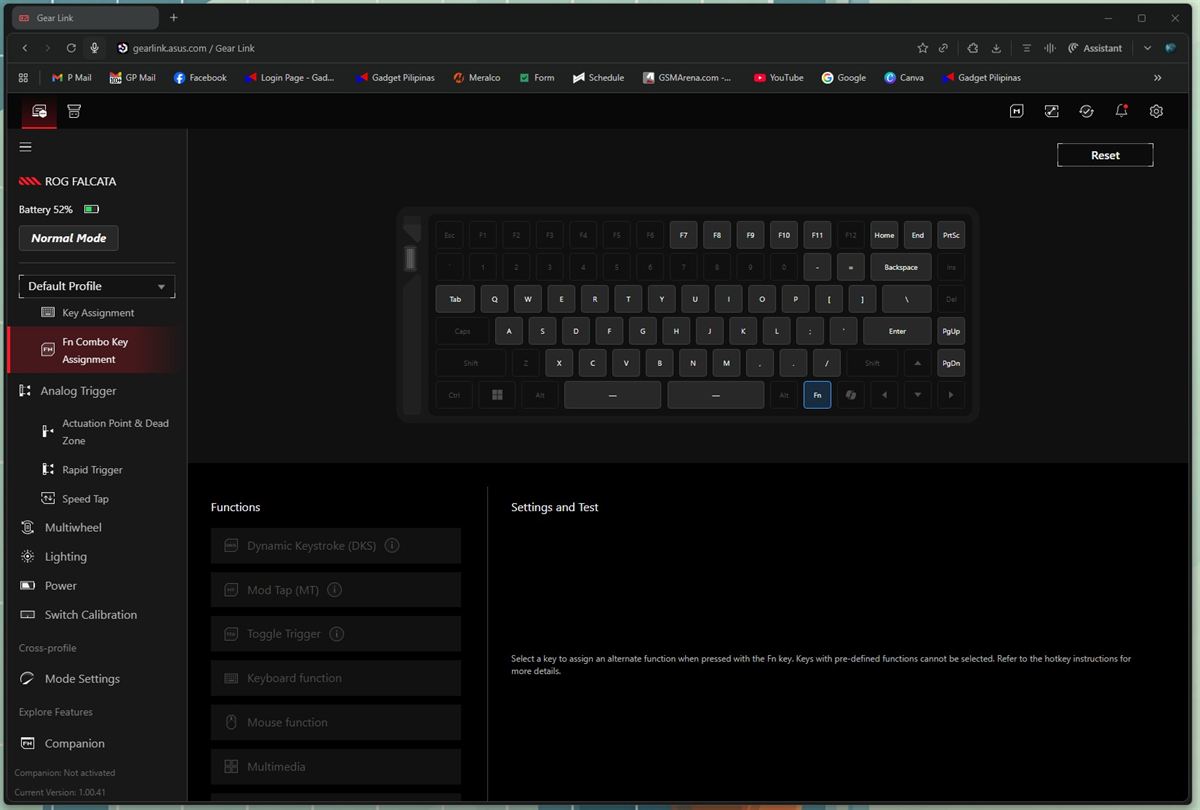Image resolution: width=1200 pixels, height=810 pixels.
Task: Choose Dynamic Keystroke (DKS) function
Action: click(x=336, y=546)
